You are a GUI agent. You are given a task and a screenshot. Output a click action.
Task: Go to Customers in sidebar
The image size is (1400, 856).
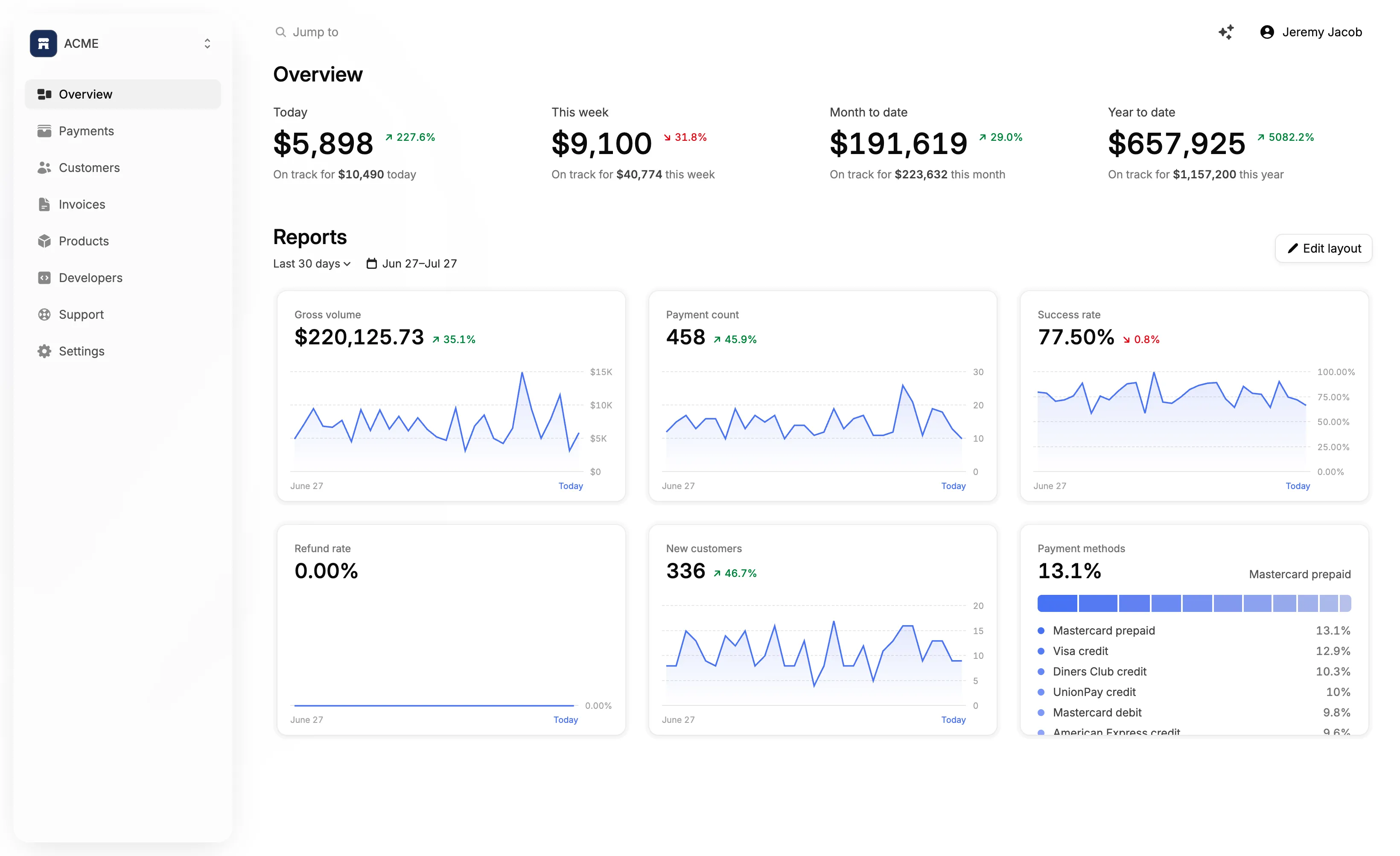(x=123, y=168)
